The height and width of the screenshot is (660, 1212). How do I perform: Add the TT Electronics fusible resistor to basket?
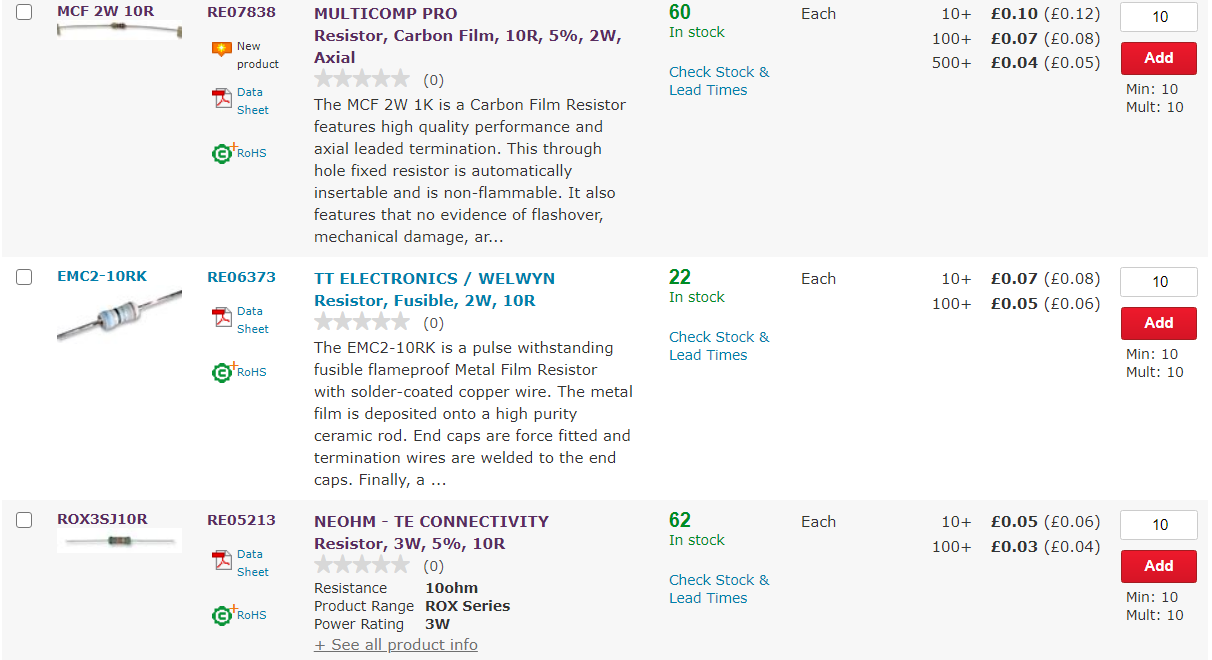[x=1159, y=323]
